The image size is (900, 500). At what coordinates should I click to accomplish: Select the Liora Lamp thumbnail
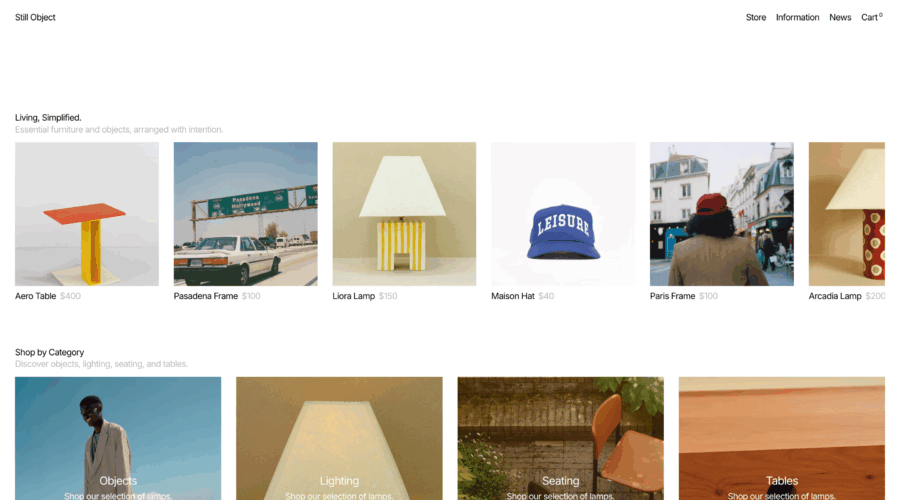pos(404,214)
